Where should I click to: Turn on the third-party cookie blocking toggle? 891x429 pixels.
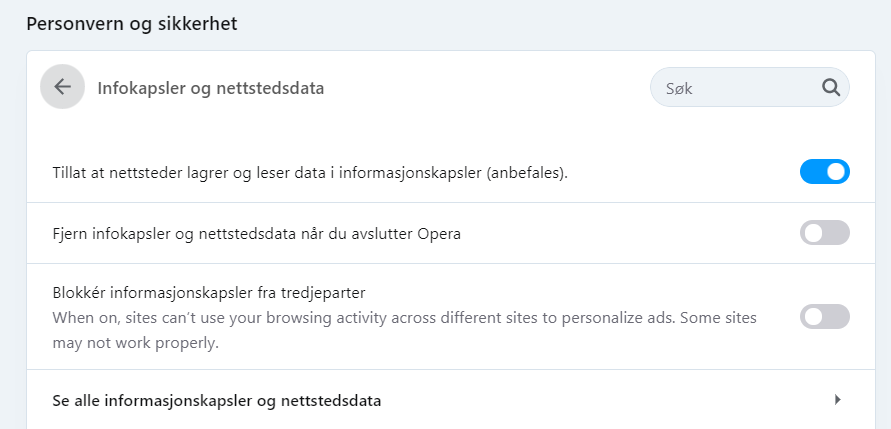825,316
